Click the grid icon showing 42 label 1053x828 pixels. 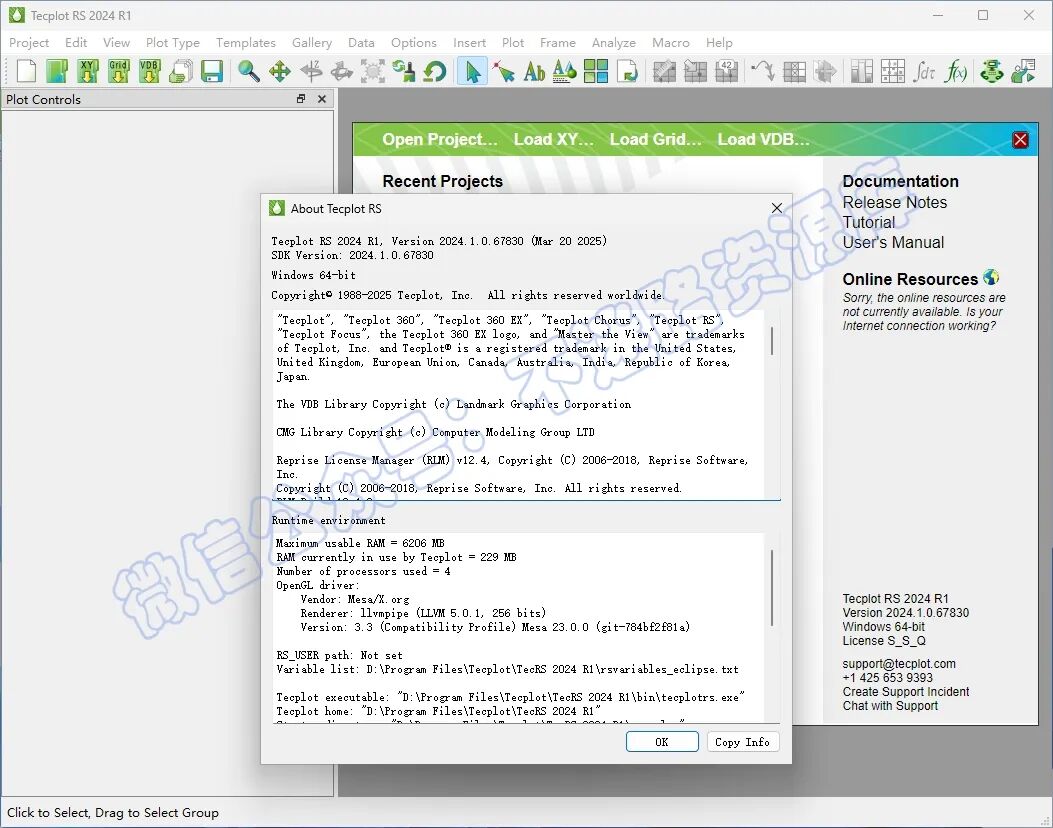click(x=726, y=71)
